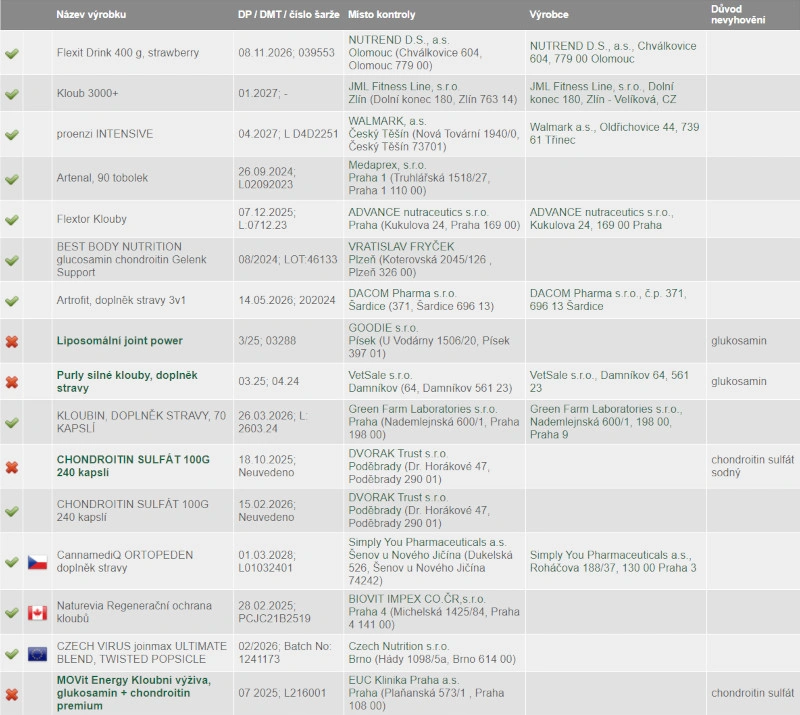The image size is (800, 715).
Task: Click the red cross for CHONDROITIN SULFÁT 18.10.2025
Action: (12, 467)
